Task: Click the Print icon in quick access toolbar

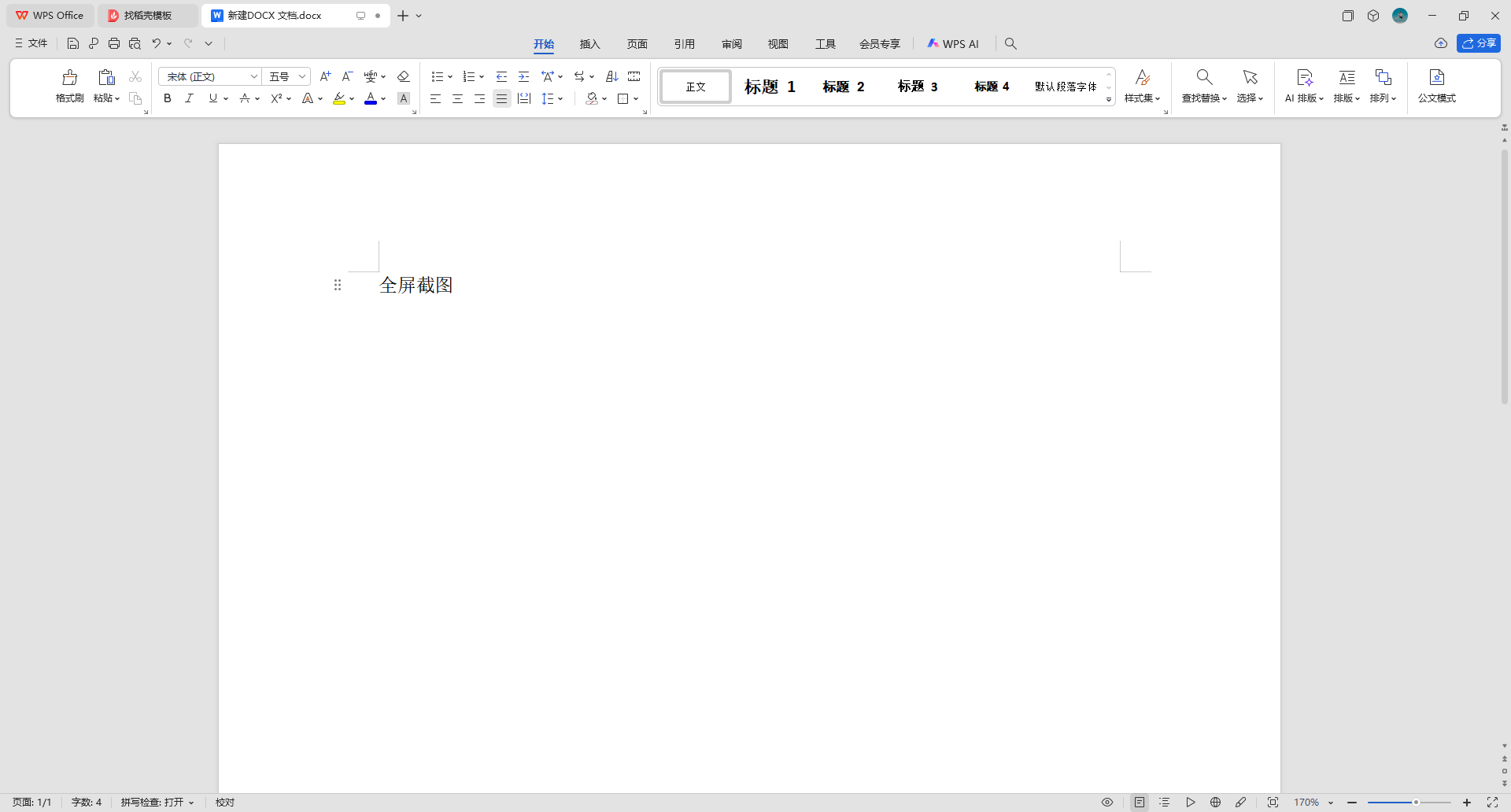Action: pyautogui.click(x=114, y=44)
